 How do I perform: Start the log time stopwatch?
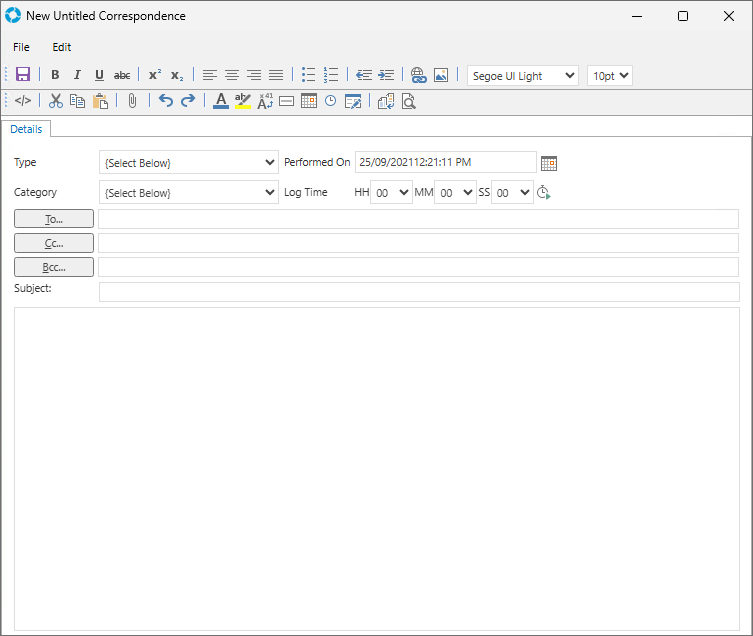544,193
